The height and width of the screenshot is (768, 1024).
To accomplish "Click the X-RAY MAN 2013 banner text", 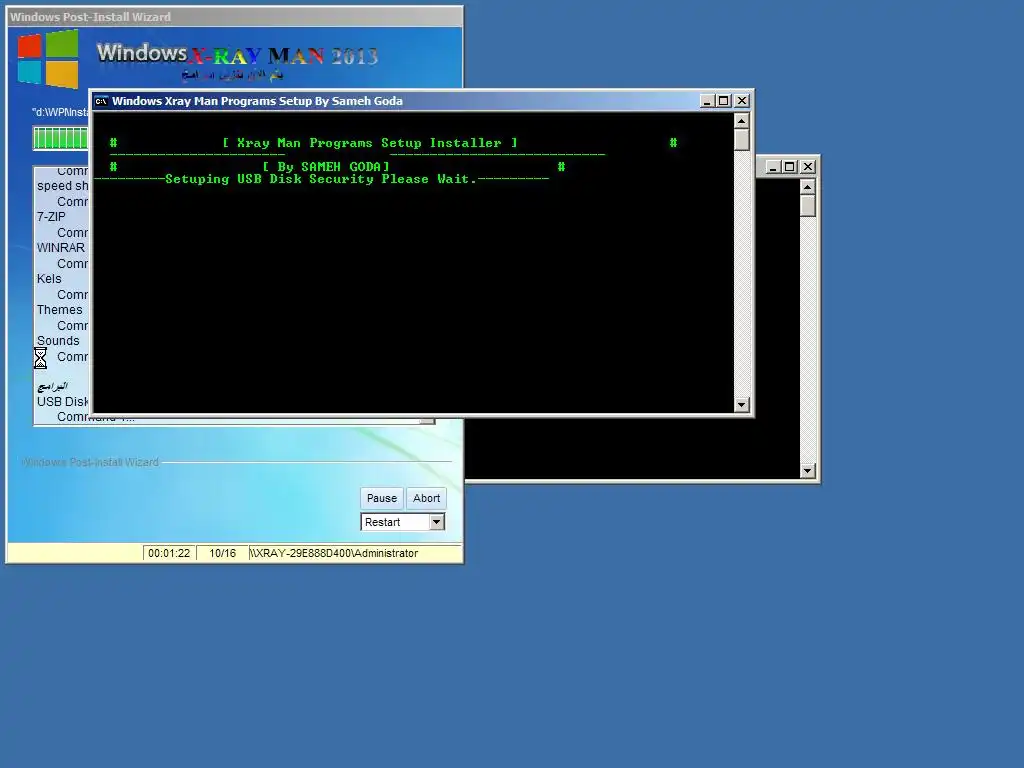I will 283,57.
